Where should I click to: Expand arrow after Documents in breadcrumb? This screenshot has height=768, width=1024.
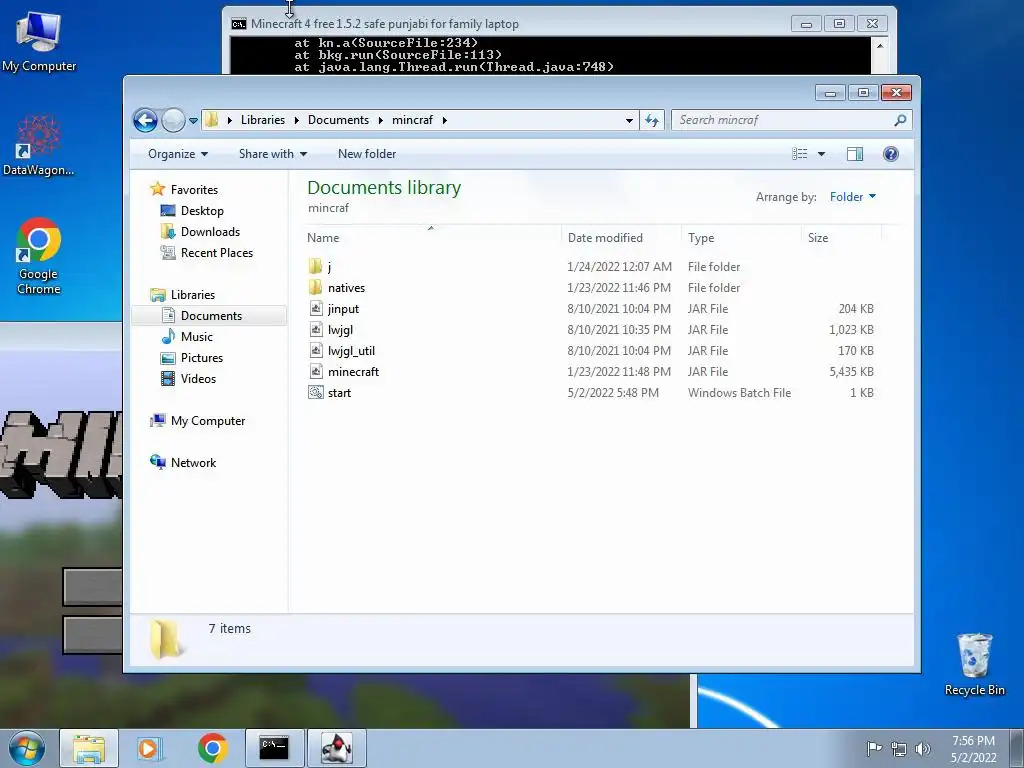click(x=381, y=120)
